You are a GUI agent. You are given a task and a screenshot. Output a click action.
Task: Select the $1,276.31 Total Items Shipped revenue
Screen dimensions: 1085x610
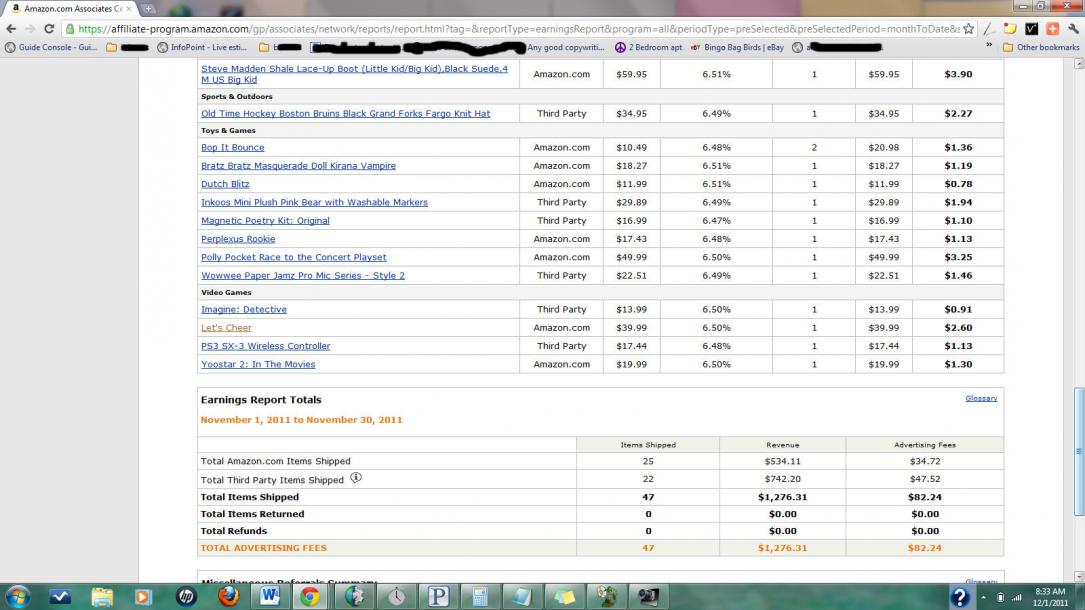point(783,497)
